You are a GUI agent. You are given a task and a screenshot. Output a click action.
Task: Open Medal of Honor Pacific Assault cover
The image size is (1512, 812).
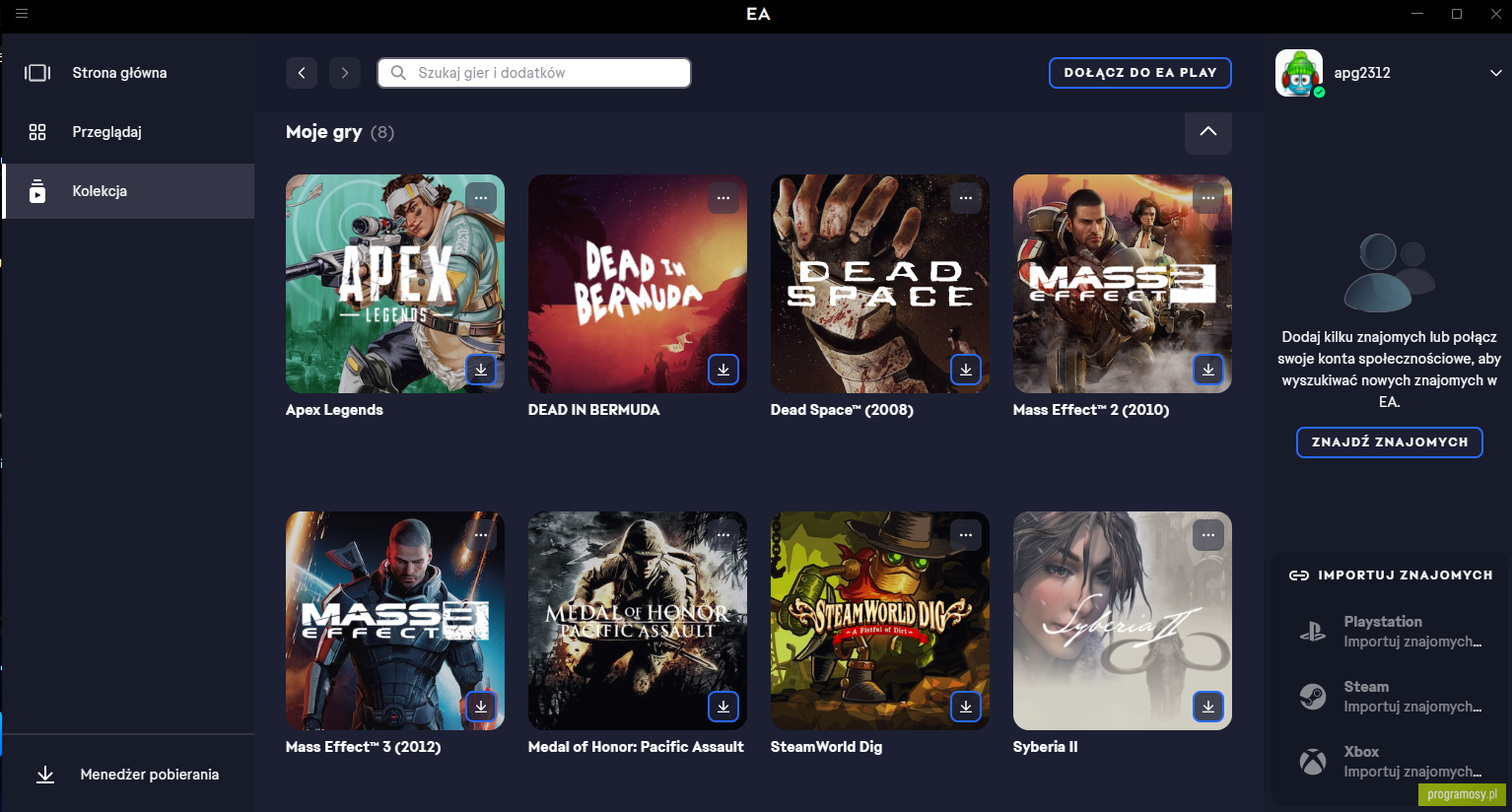(x=638, y=621)
